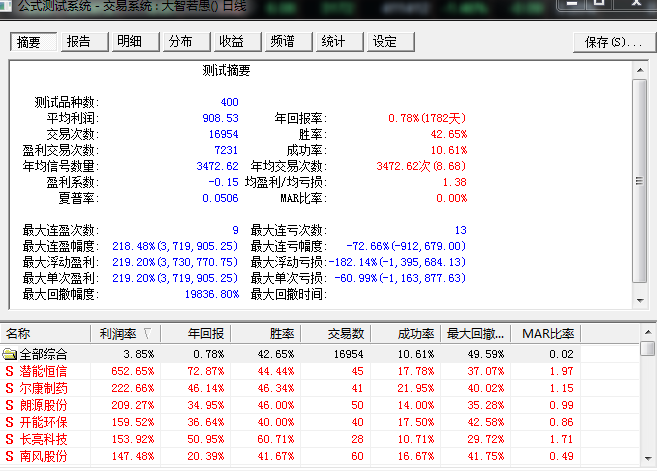Image resolution: width=657 pixels, height=471 pixels.
Task: Click the 统计 button
Action: pyautogui.click(x=334, y=42)
